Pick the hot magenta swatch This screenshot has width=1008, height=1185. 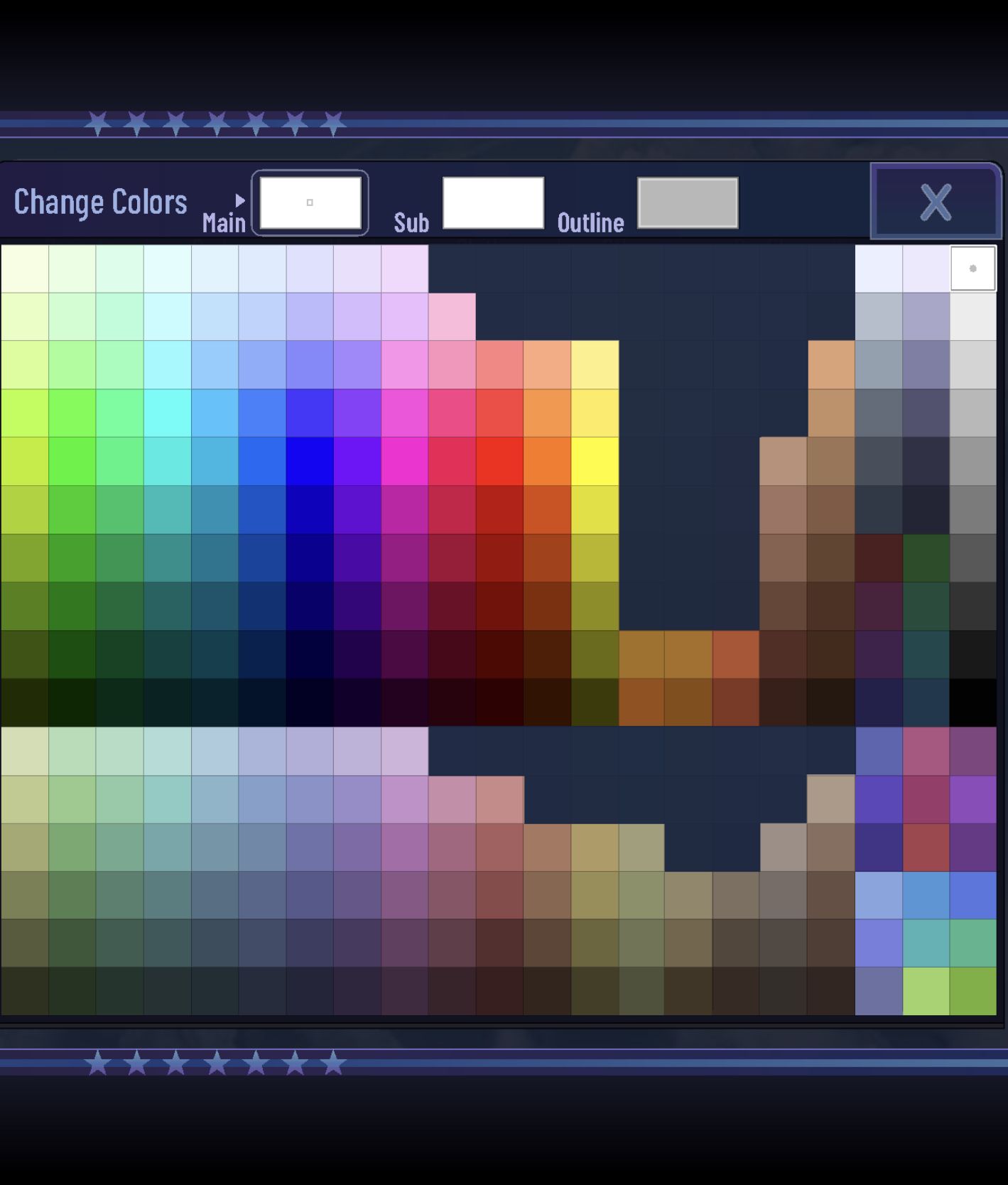[405, 461]
